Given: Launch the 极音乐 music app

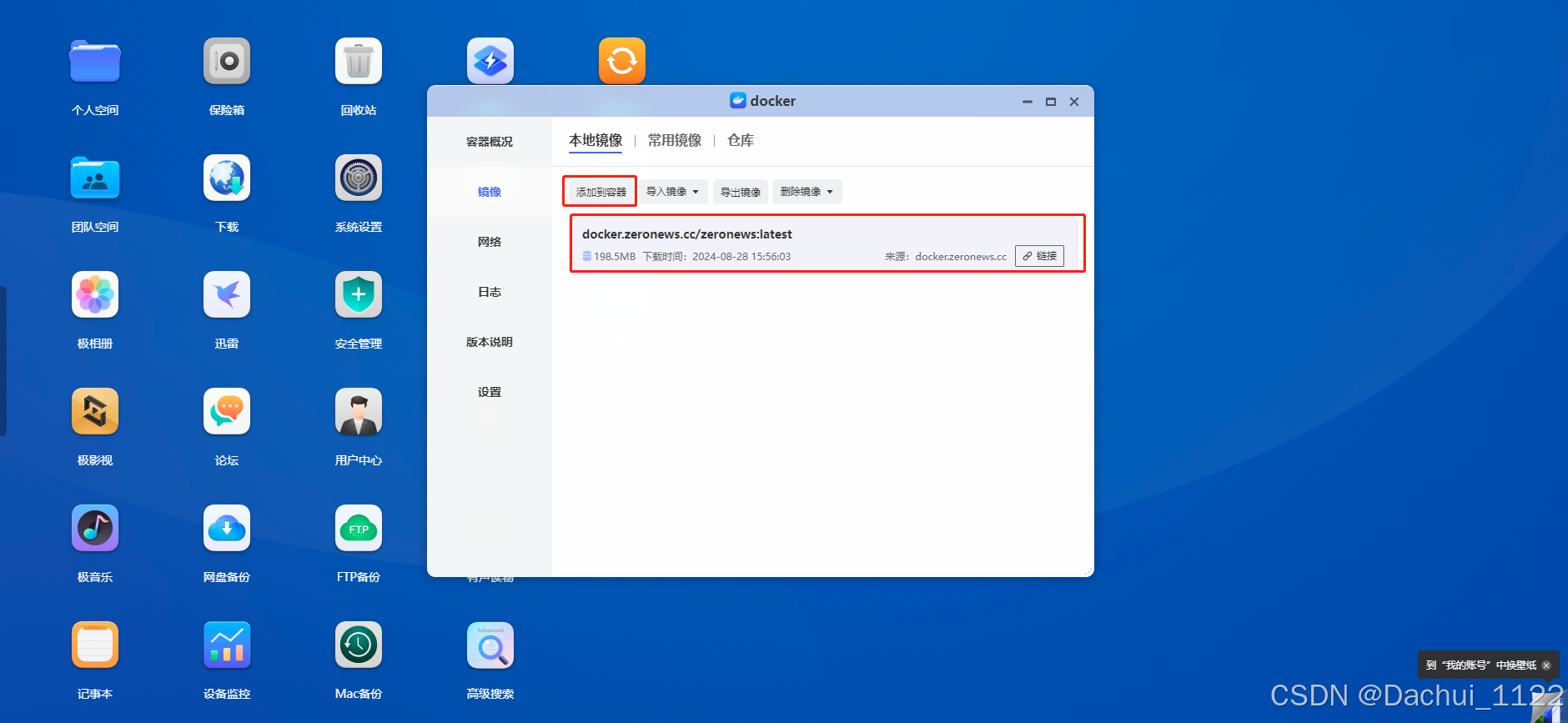Looking at the screenshot, I should point(95,528).
